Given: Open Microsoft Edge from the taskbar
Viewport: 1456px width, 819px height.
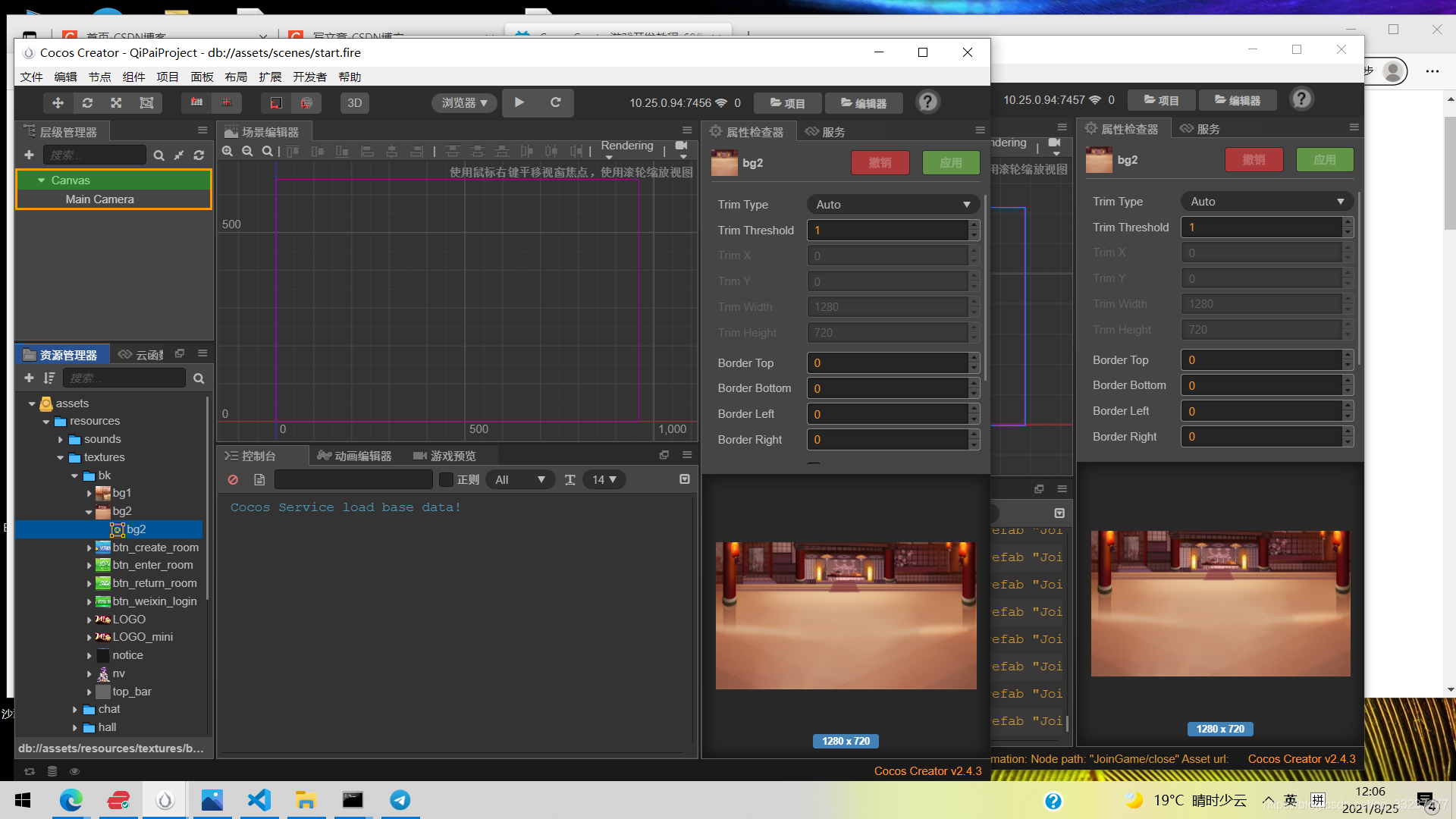Looking at the screenshot, I should [x=71, y=800].
